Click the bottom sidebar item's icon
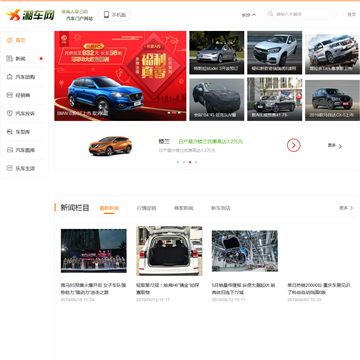 tap(10, 168)
